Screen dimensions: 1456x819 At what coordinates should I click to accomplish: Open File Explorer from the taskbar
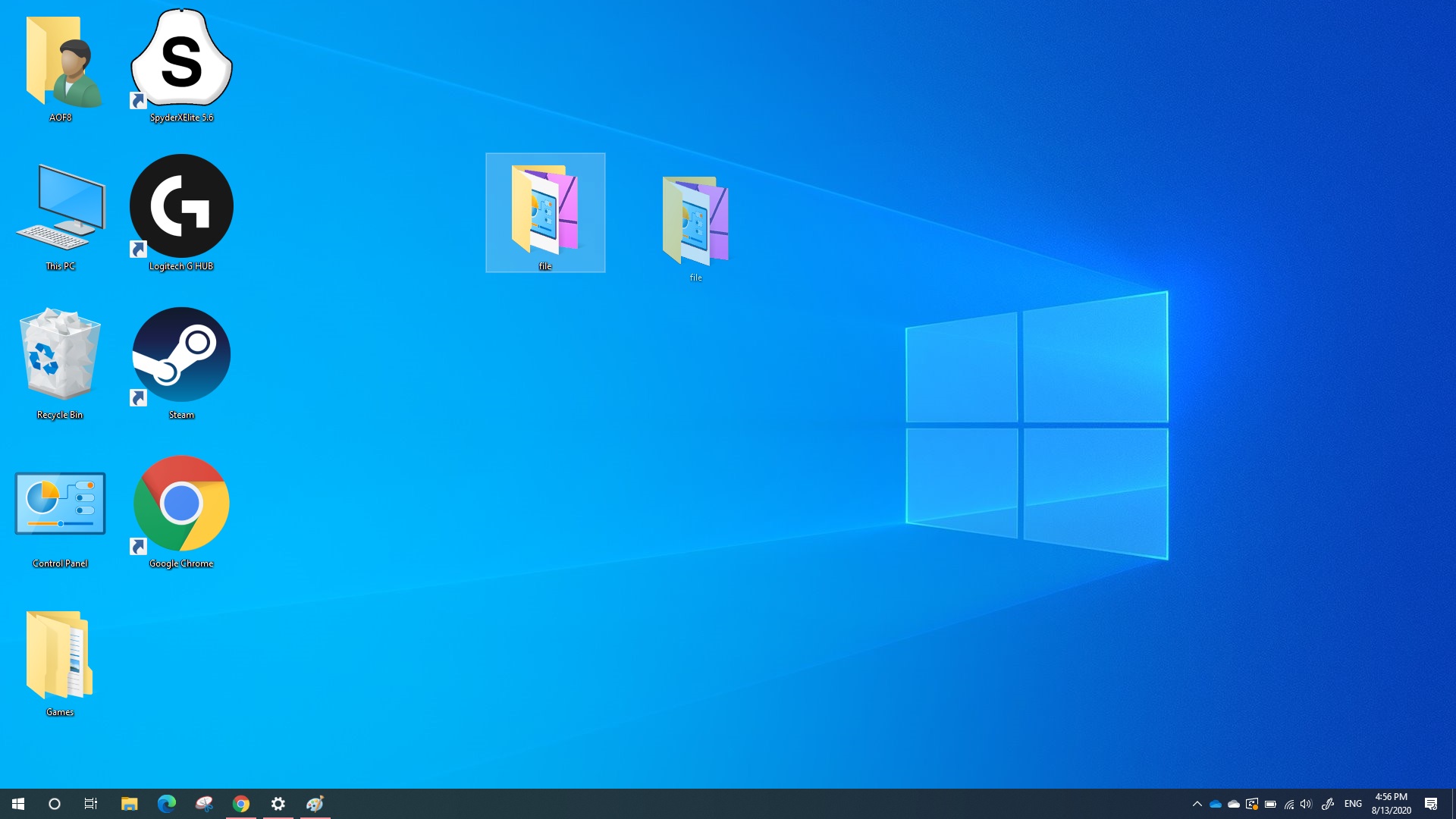[x=129, y=804]
